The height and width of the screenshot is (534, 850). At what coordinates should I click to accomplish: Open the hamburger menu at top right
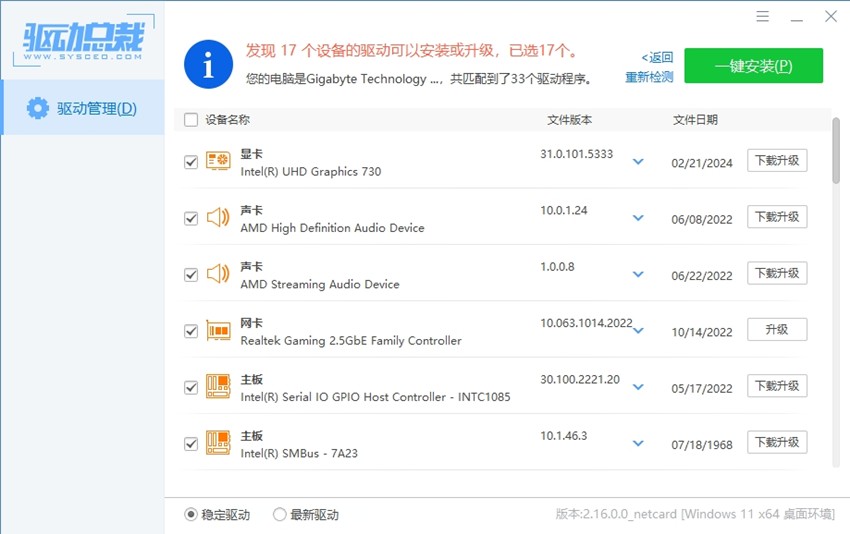(x=763, y=16)
